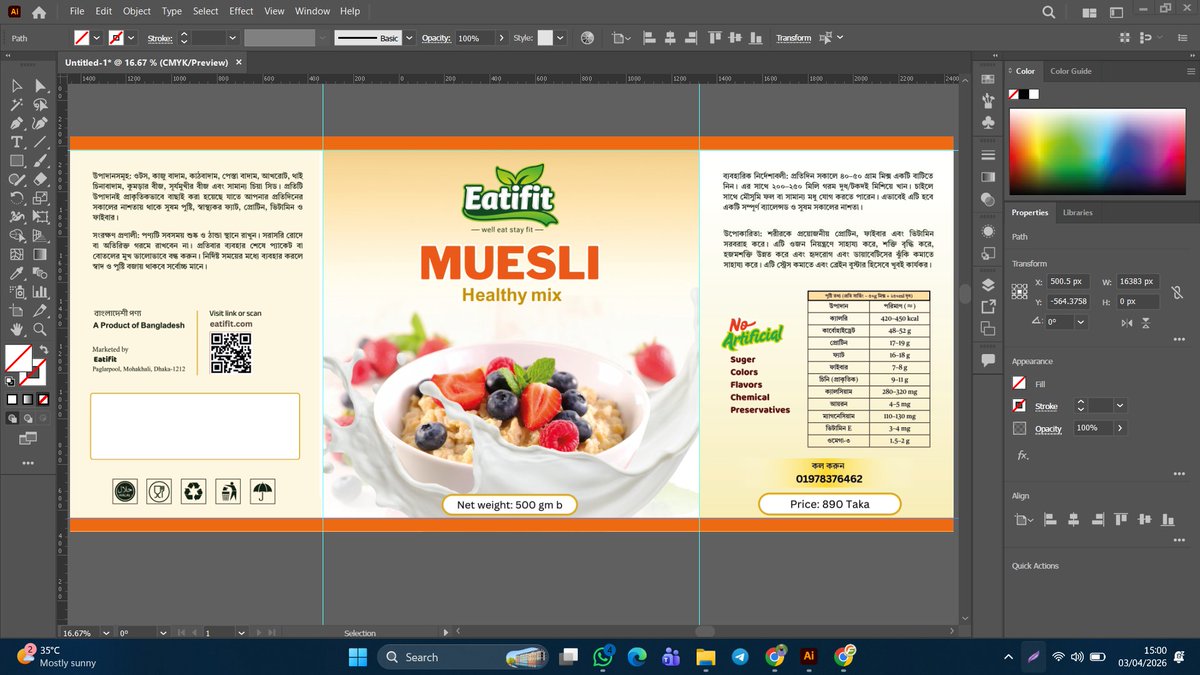Viewport: 1200px width, 675px height.
Task: Select the Rectangle tool
Action: [x=17, y=161]
